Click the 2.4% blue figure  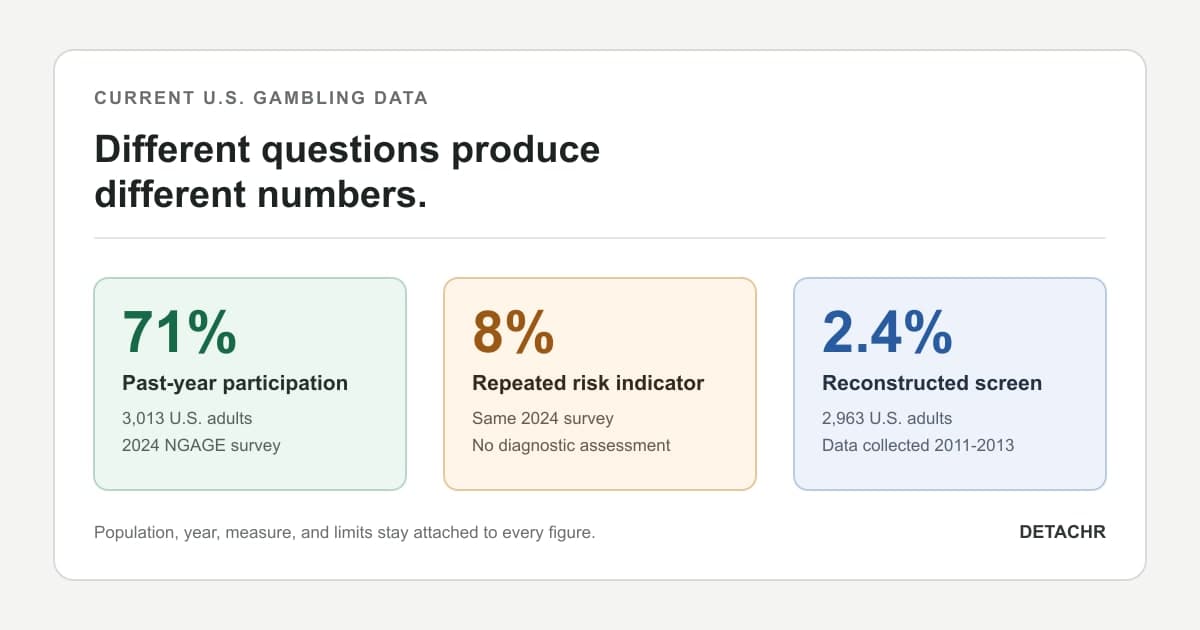click(887, 332)
